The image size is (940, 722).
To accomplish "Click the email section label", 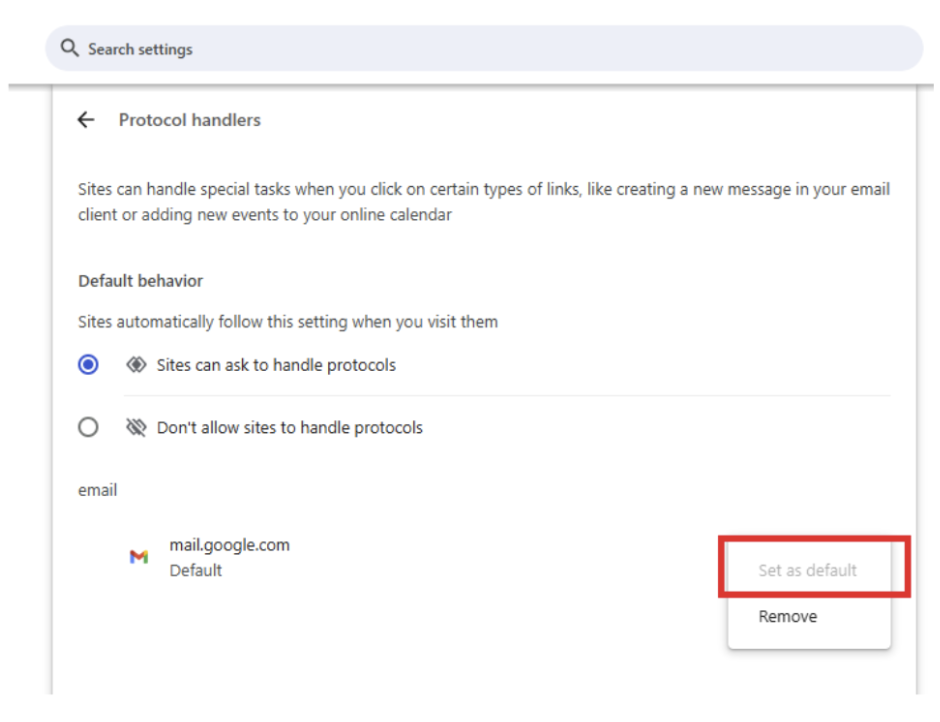I will tap(98, 490).
